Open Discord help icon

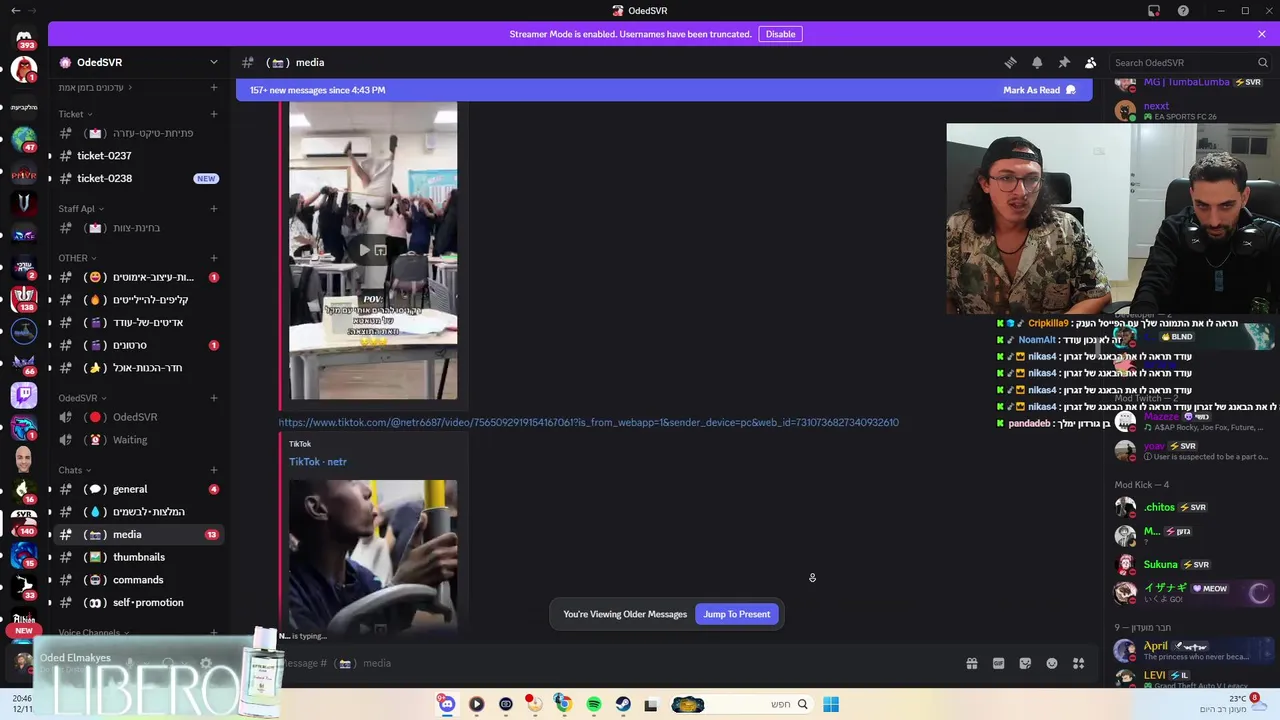[1184, 11]
